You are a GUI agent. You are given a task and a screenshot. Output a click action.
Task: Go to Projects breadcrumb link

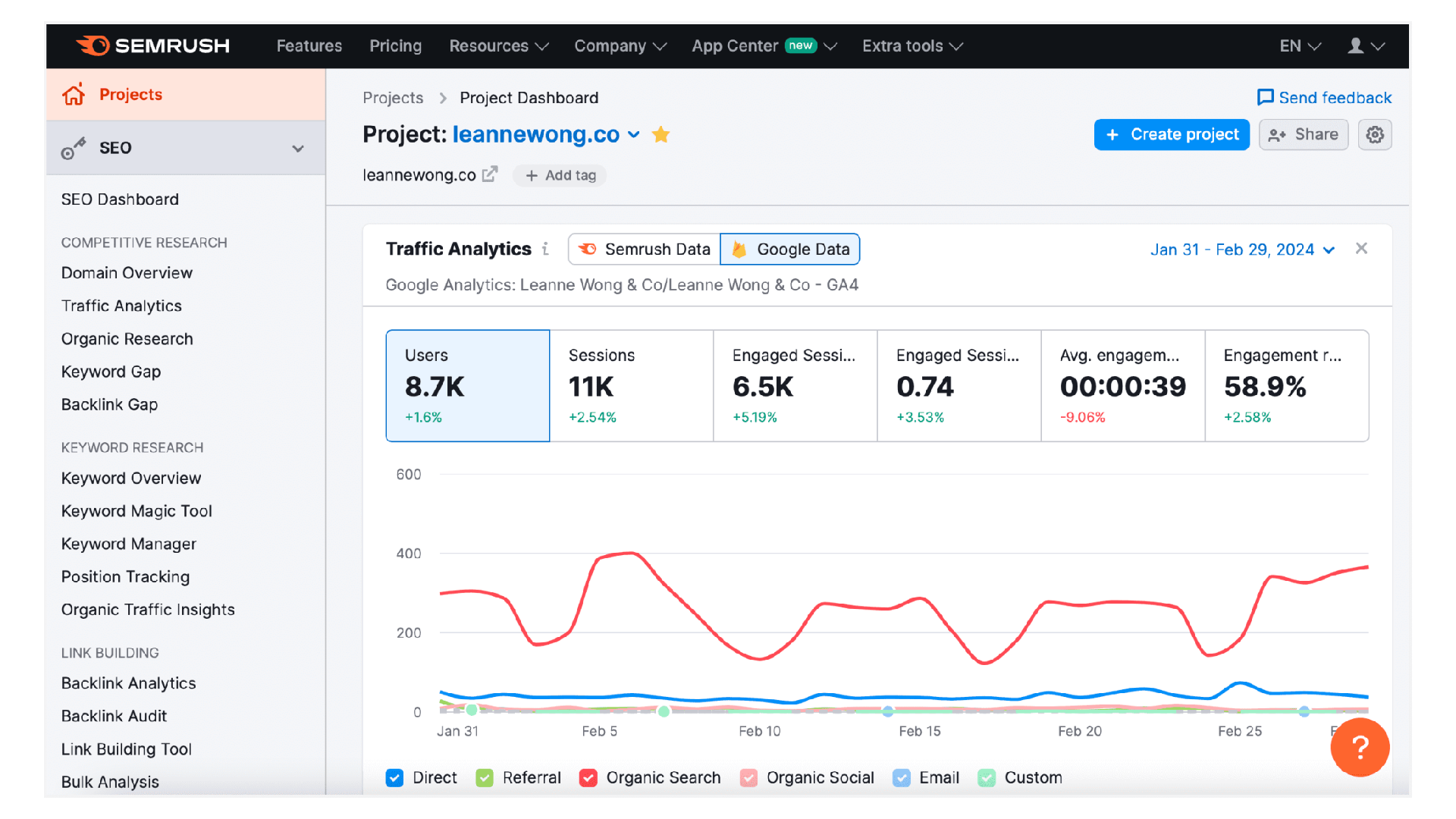click(x=393, y=97)
